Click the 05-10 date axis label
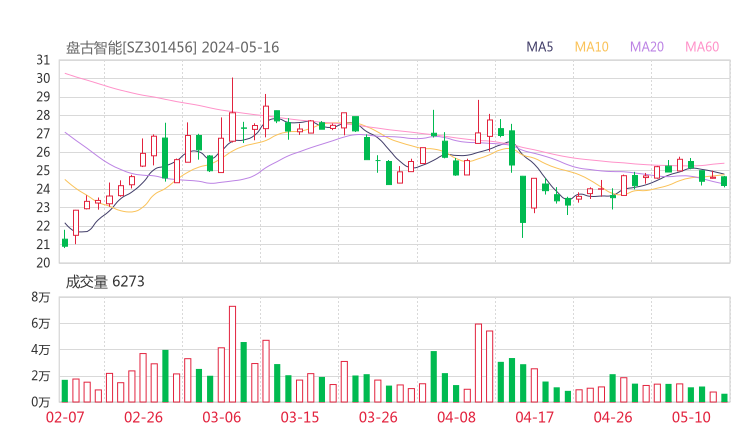740x440 pixels. click(691, 417)
